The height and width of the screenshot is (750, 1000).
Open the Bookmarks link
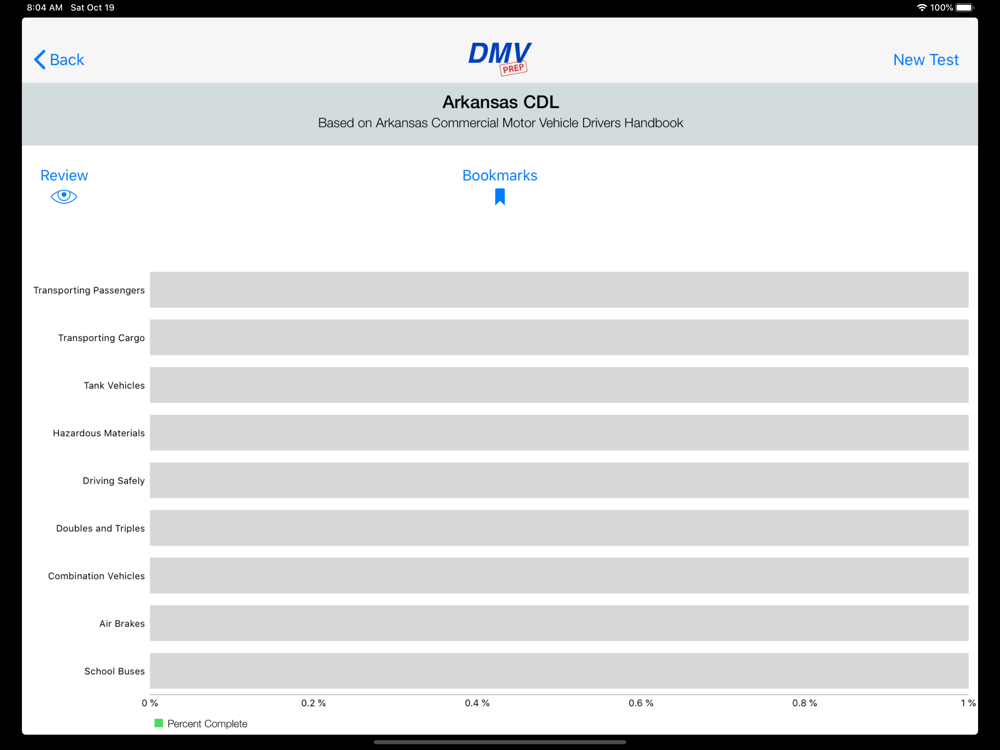[x=500, y=175]
